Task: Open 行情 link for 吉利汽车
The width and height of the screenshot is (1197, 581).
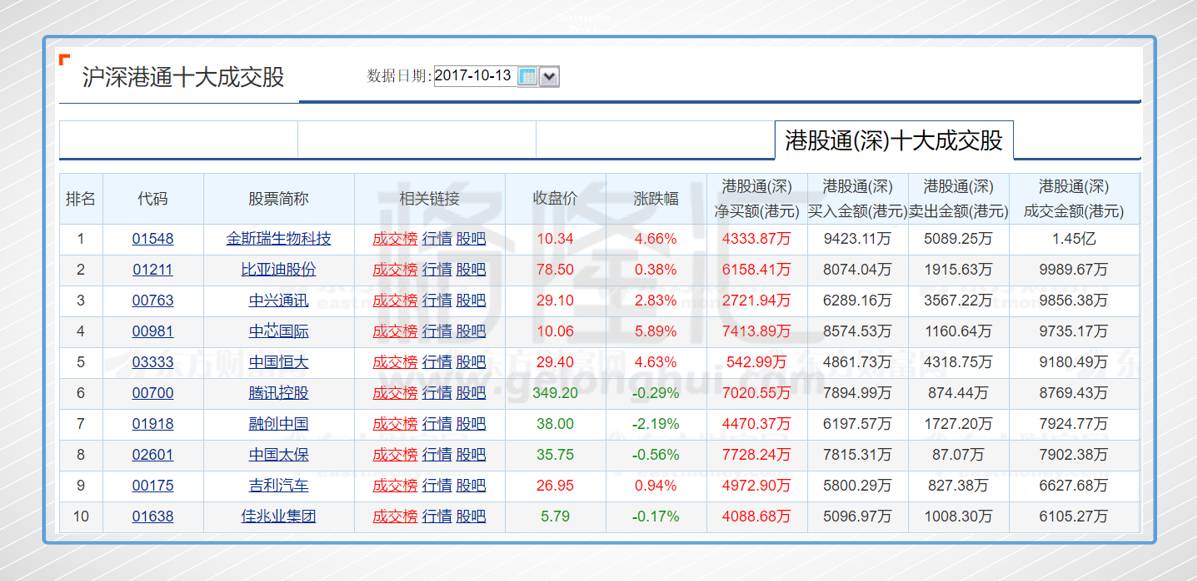Action: 437,486
